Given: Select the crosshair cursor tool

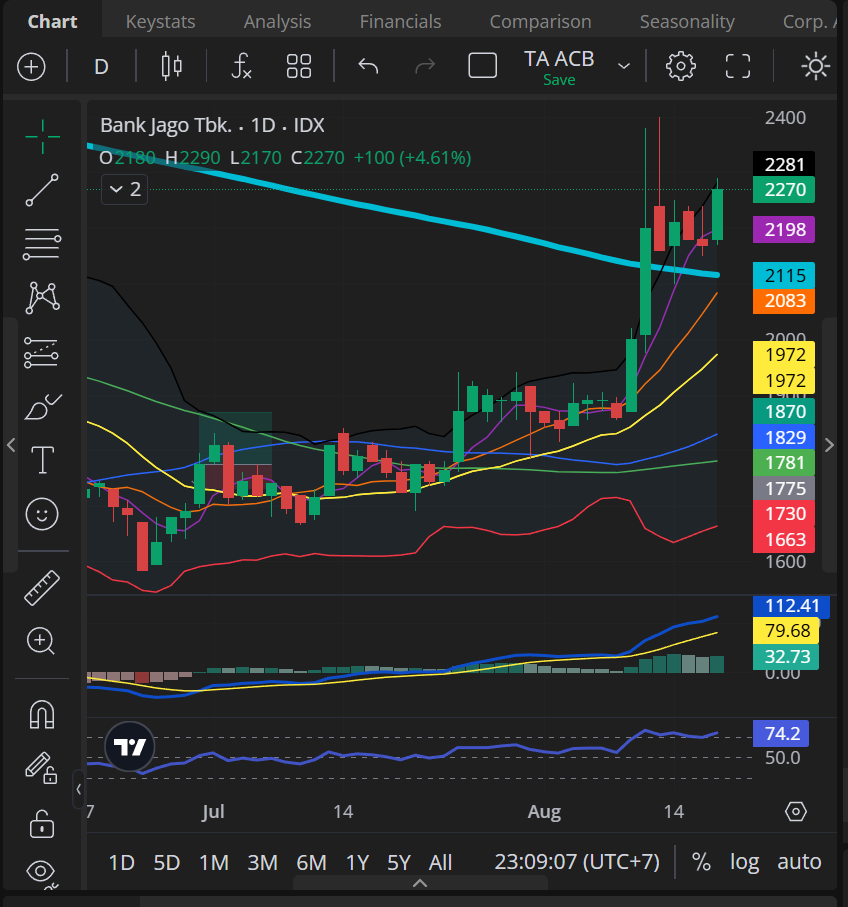Looking at the screenshot, I should (42, 137).
